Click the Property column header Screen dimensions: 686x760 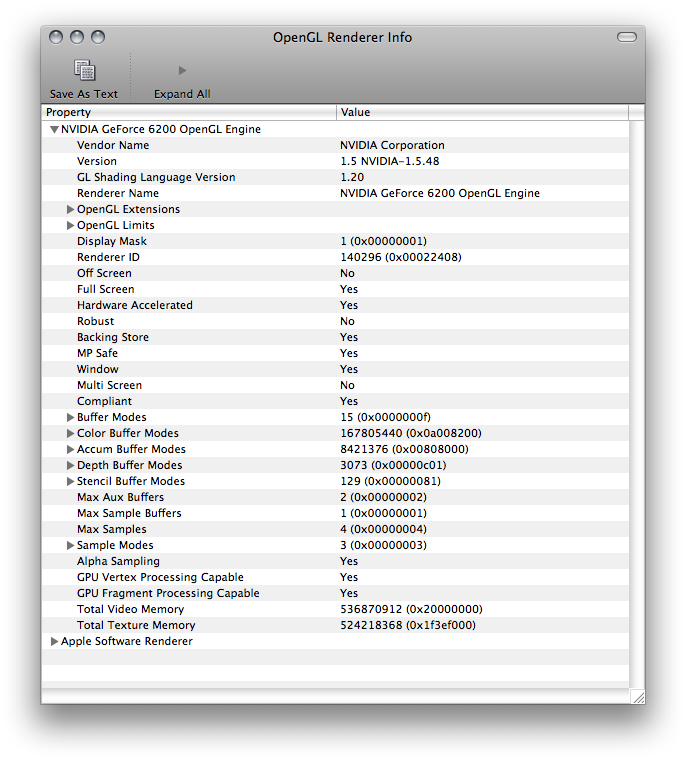pyautogui.click(x=189, y=112)
